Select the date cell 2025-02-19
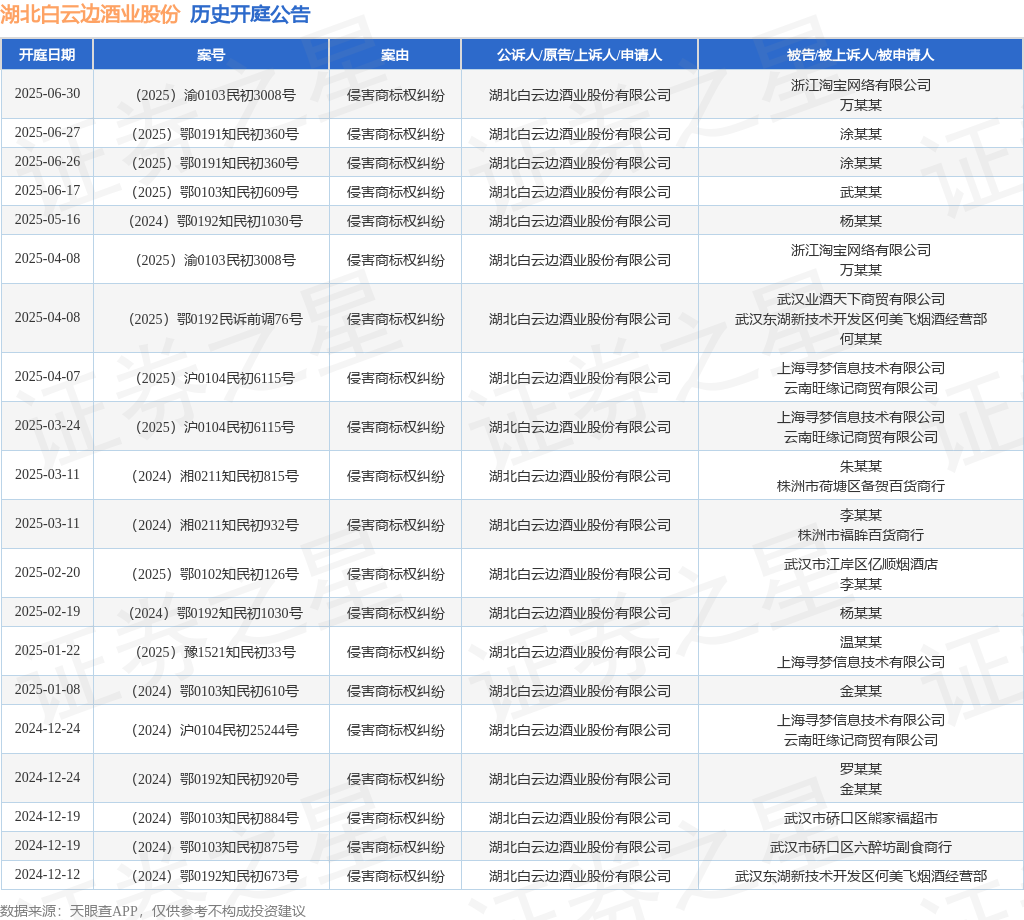The image size is (1024, 920). [x=48, y=612]
